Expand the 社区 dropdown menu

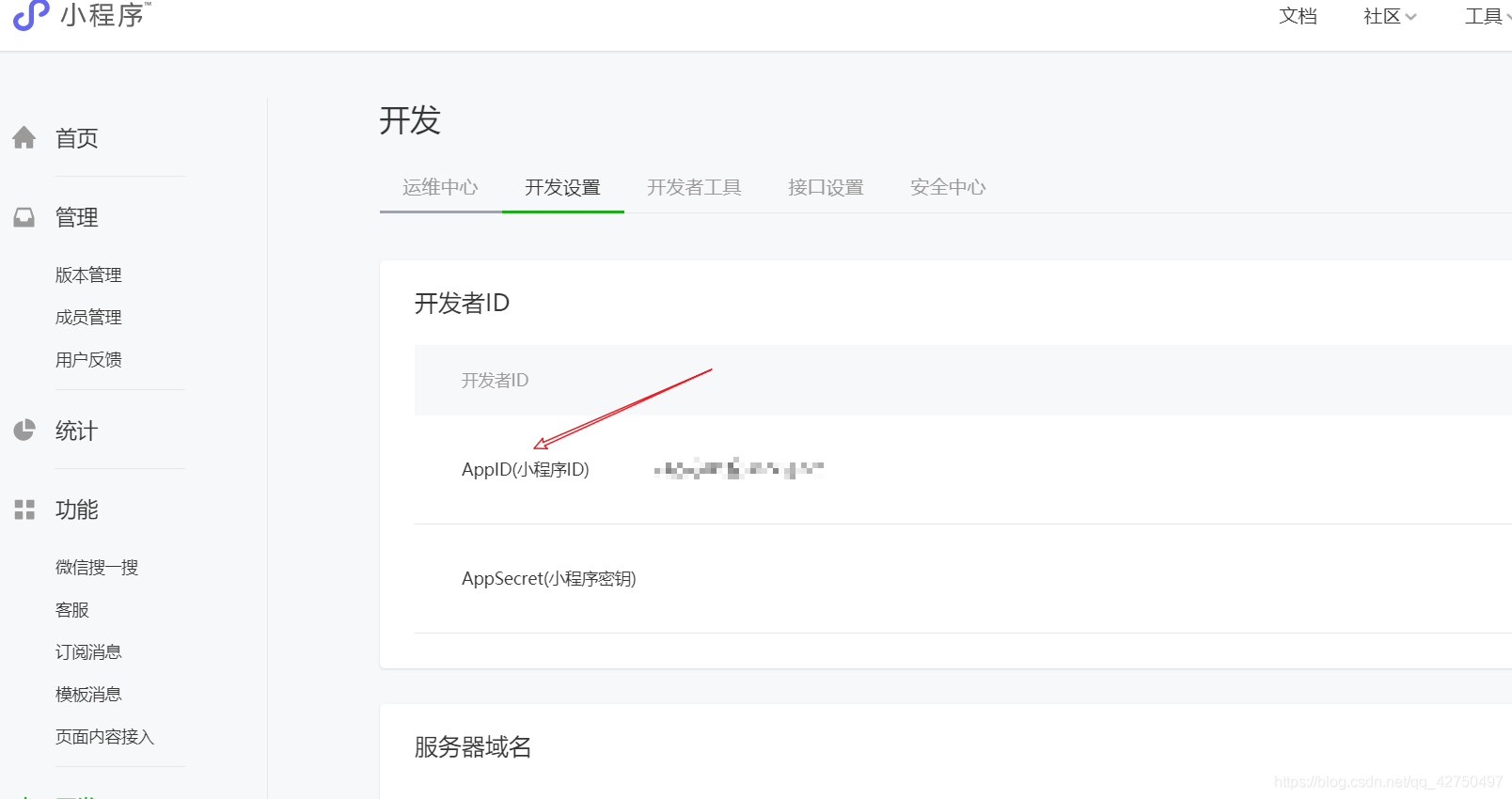(x=1390, y=16)
